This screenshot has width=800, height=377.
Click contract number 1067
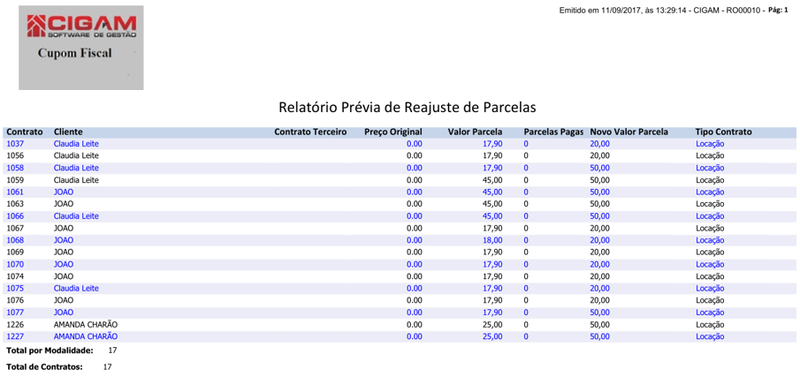point(15,228)
